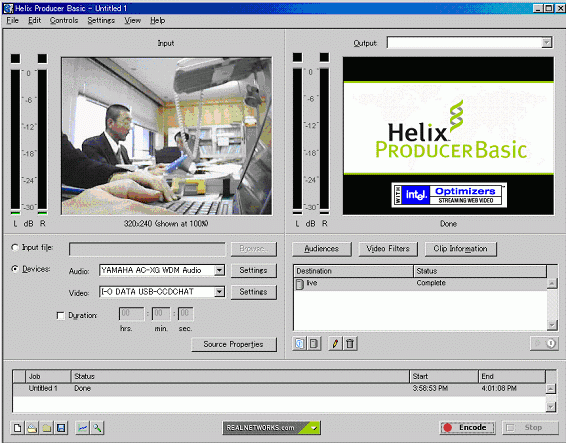Open Video Filters
The width and height of the screenshot is (566, 443).
coord(388,249)
